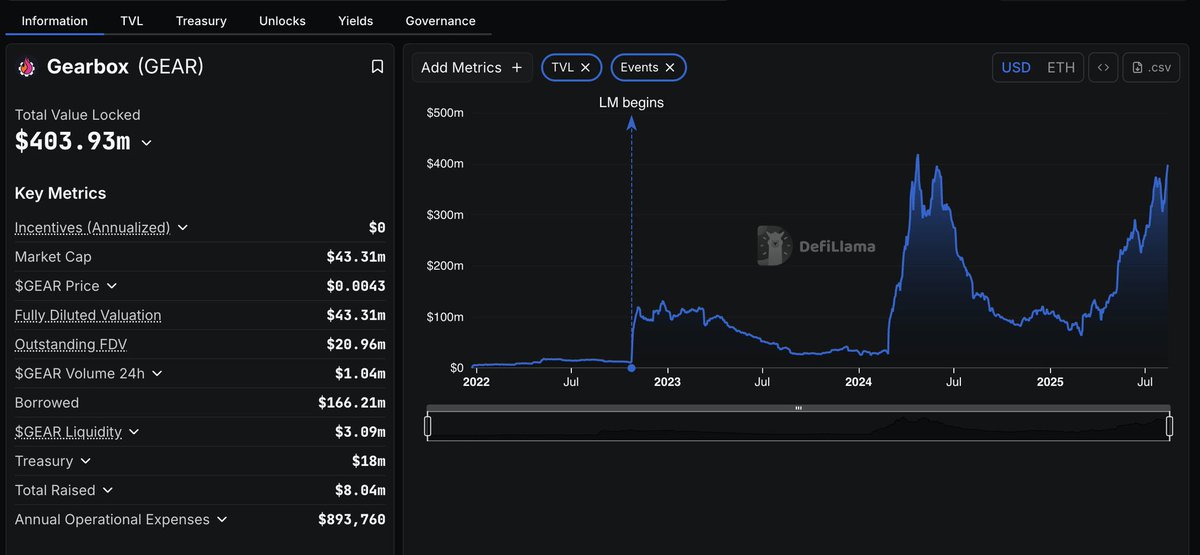Click the $403.93m total value figure
The height and width of the screenshot is (555, 1200).
pyautogui.click(x=73, y=141)
